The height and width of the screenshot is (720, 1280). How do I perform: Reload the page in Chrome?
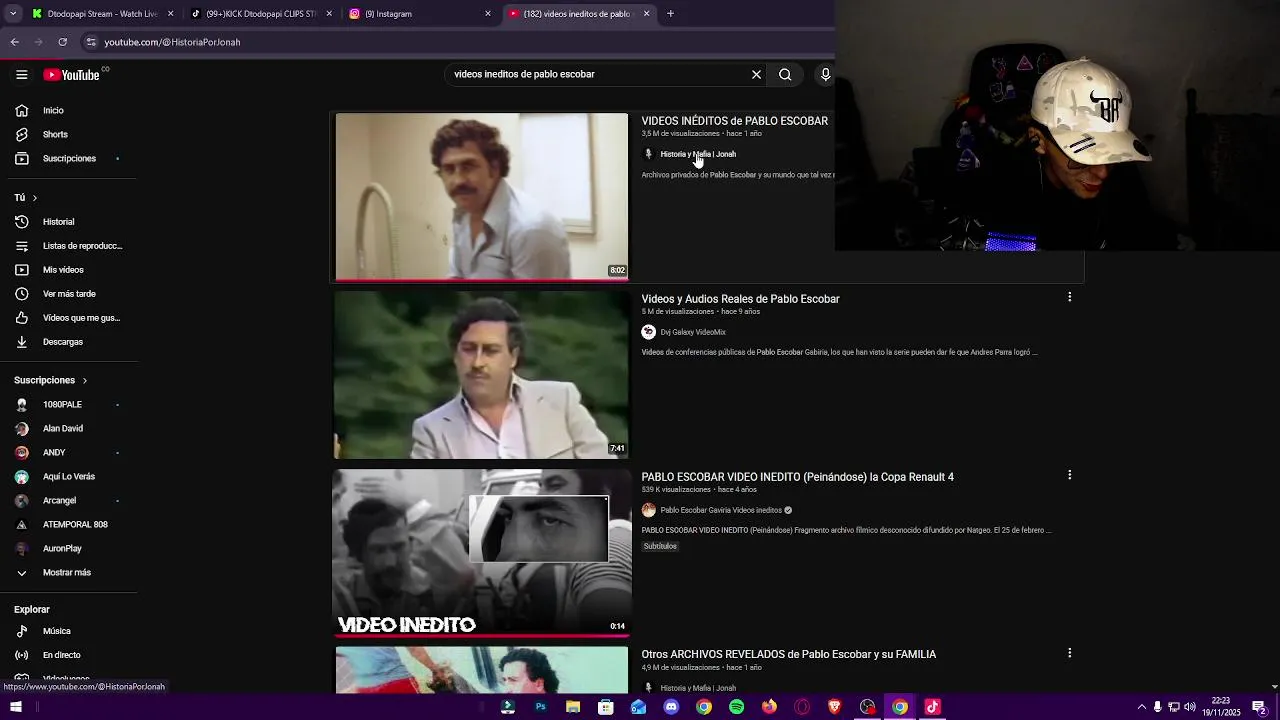(62, 42)
